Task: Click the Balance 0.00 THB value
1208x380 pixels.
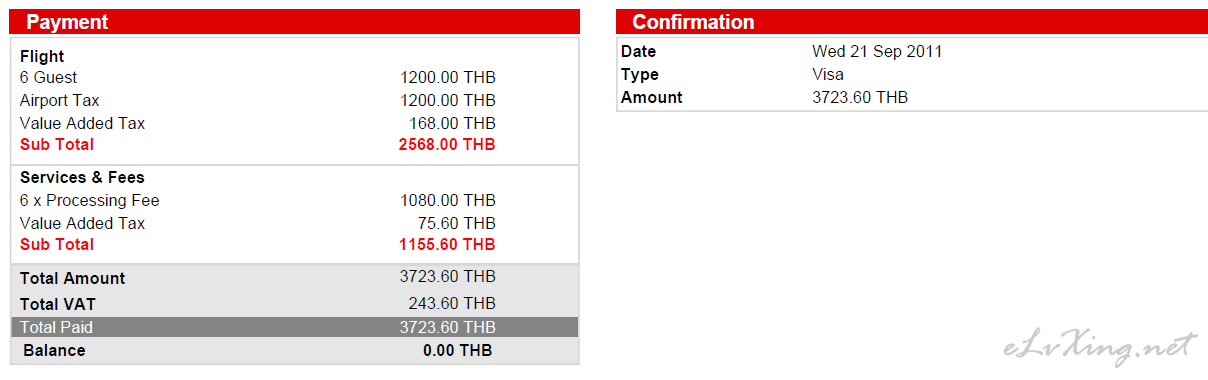Action: tap(457, 350)
